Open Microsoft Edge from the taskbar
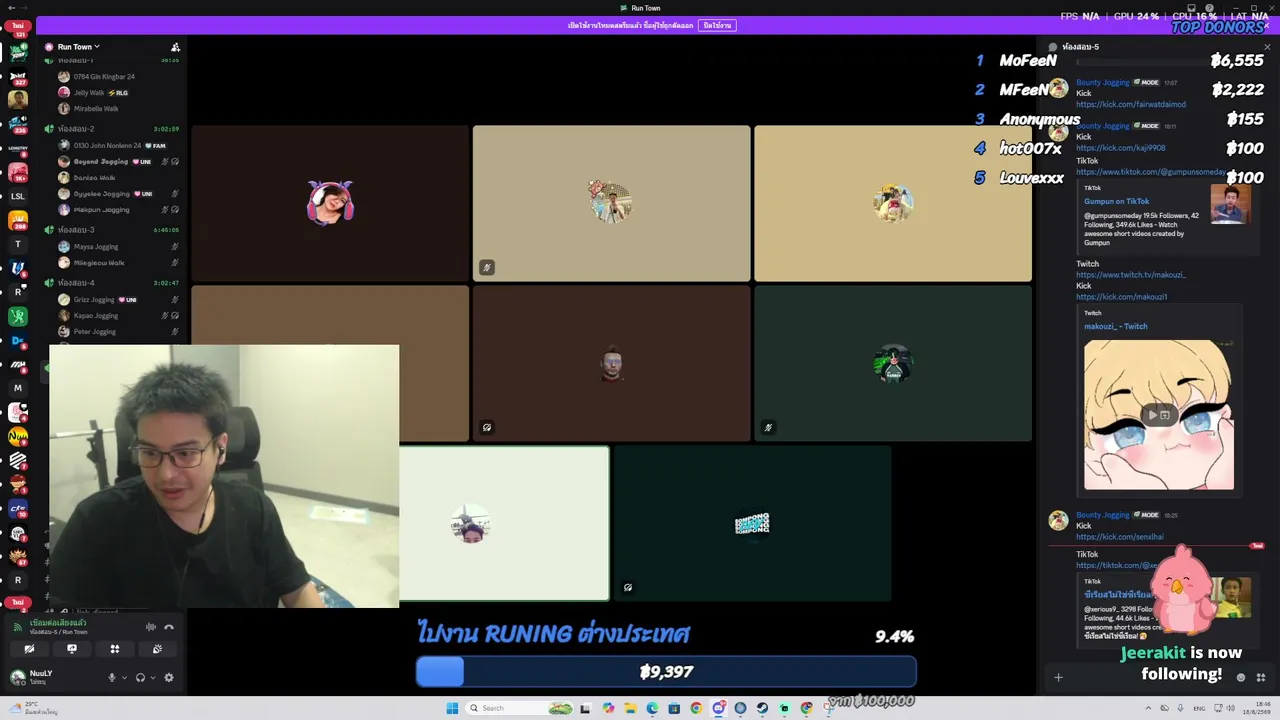 coord(652,708)
